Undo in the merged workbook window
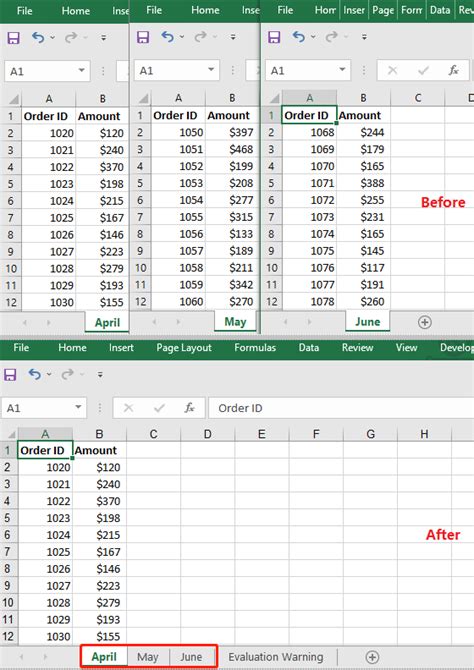The height and width of the screenshot is (670, 474). coord(35,375)
